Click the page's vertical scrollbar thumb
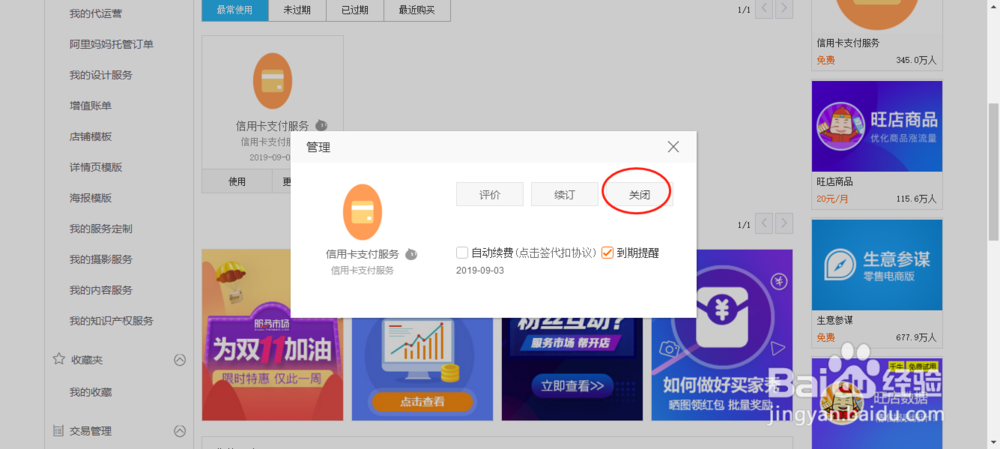Image resolution: width=1000 pixels, height=449 pixels. [994, 172]
